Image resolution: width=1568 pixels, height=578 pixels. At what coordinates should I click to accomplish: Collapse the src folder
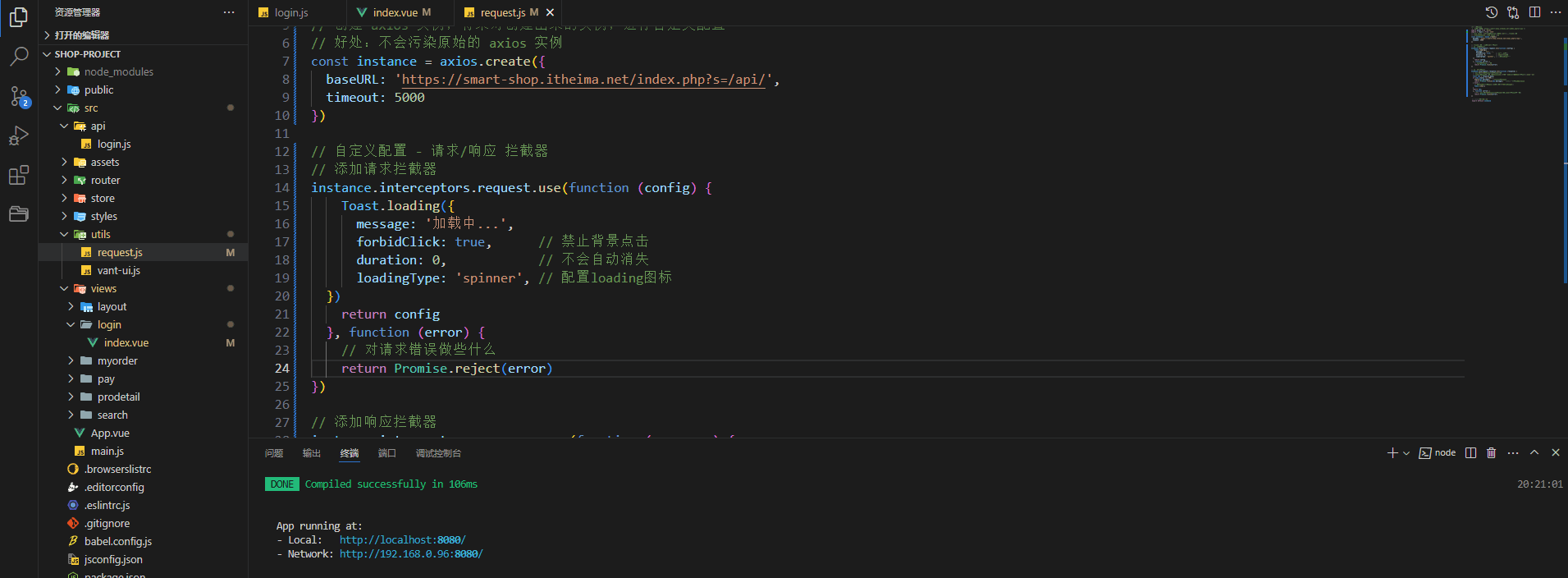pos(144,108)
